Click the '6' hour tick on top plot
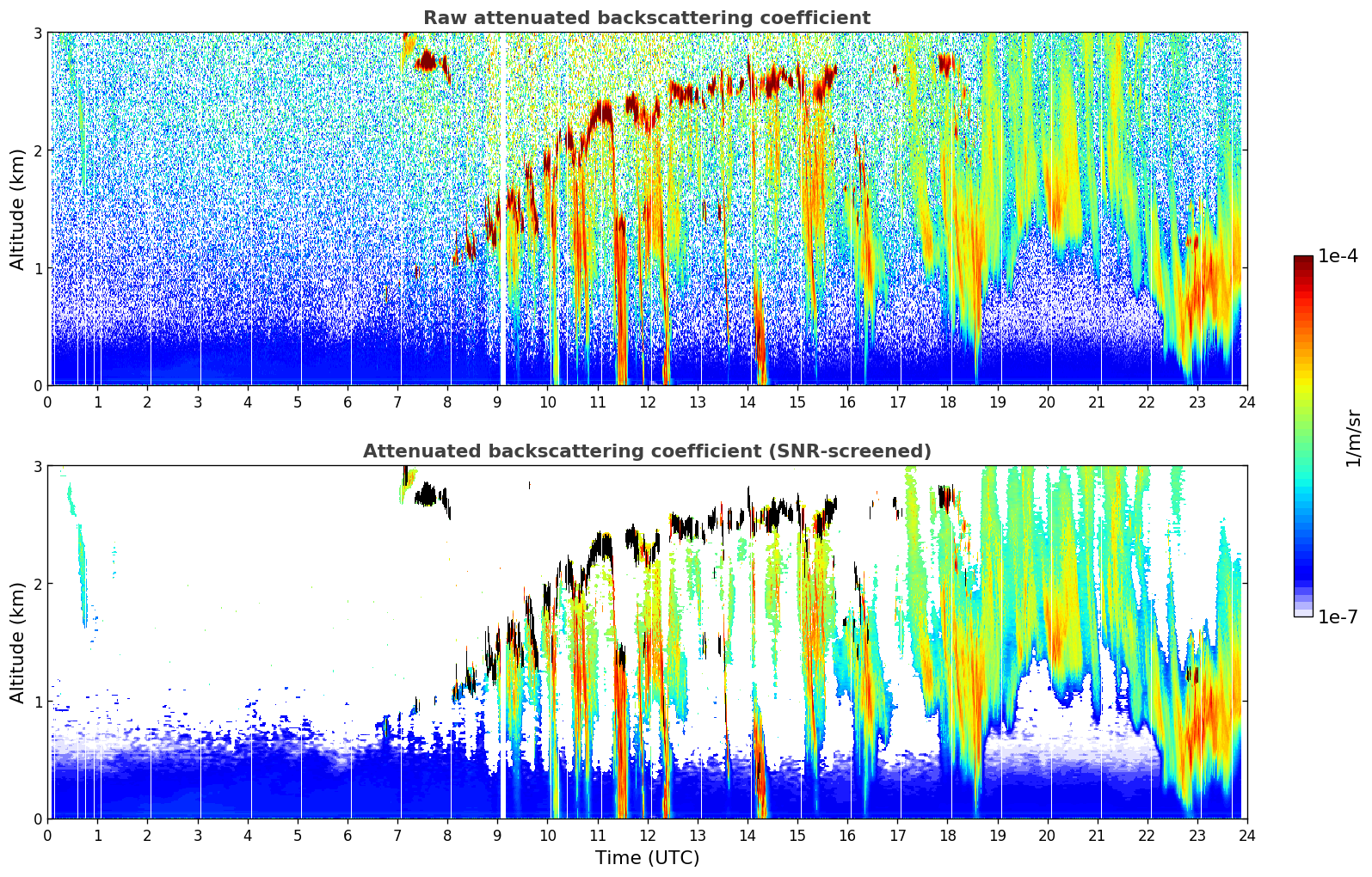The width and height of the screenshot is (1372, 877). point(348,402)
